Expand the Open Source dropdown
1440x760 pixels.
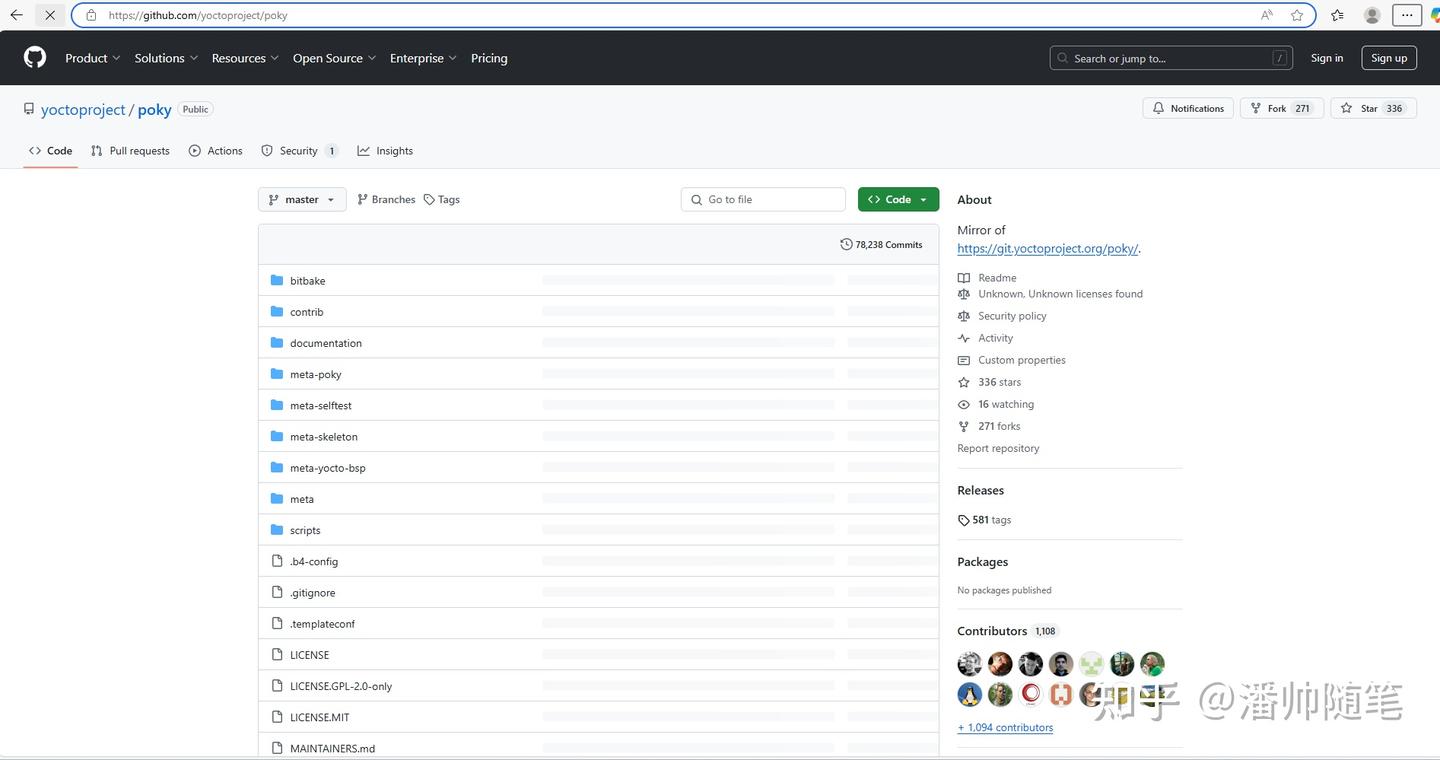[334, 58]
